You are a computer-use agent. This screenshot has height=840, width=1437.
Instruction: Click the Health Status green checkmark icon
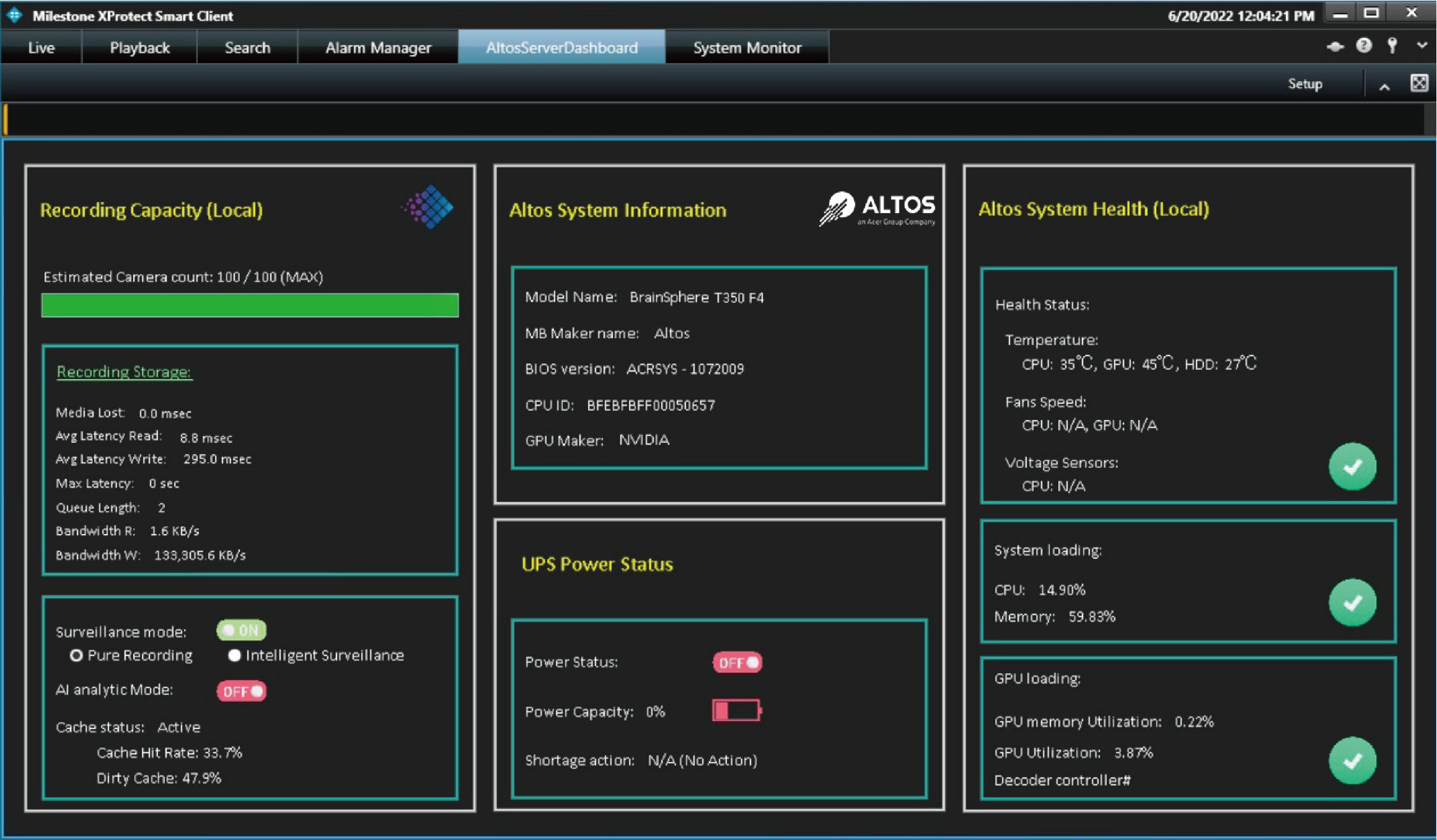click(x=1353, y=466)
